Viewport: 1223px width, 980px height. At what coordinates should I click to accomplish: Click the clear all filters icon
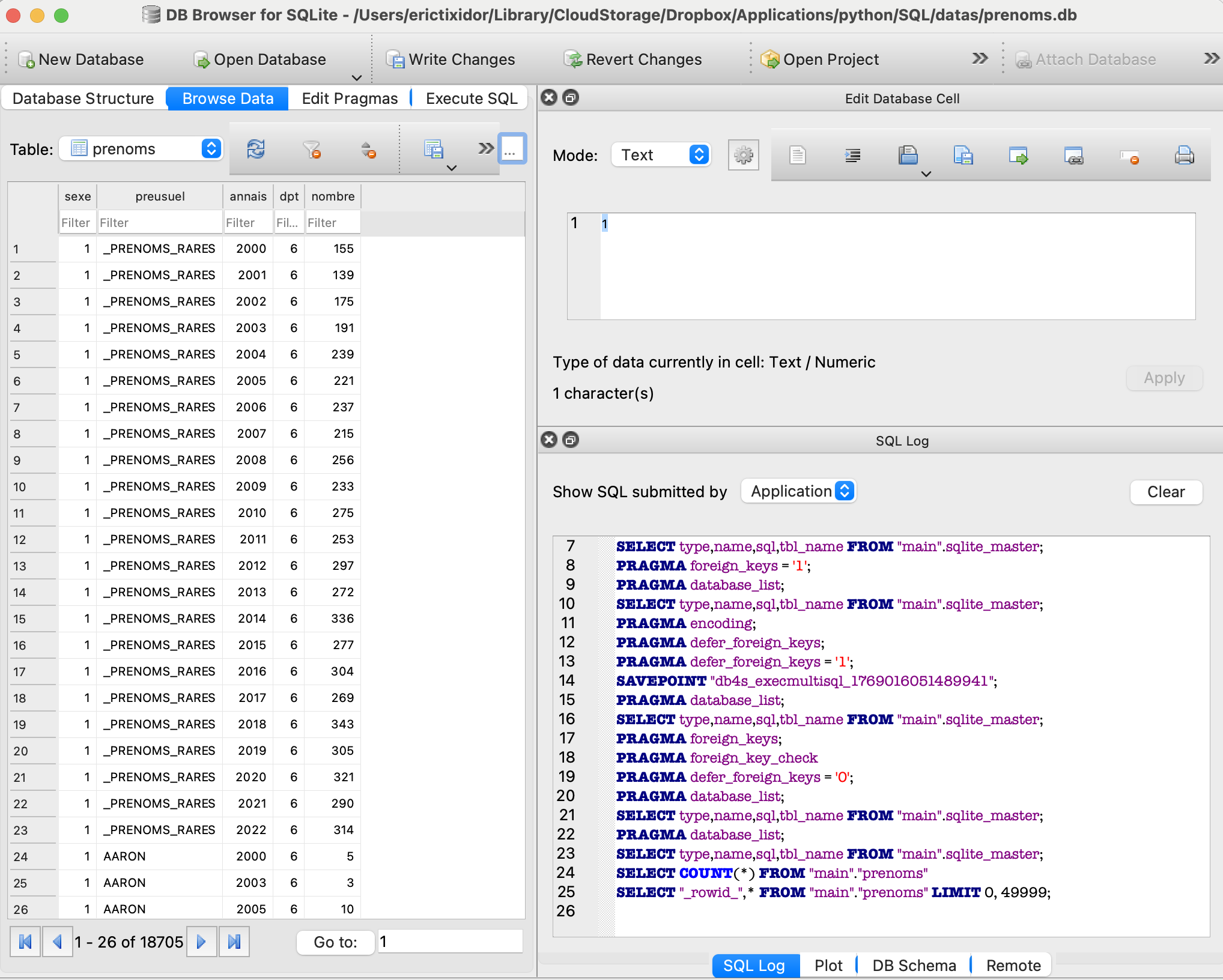coord(312,149)
